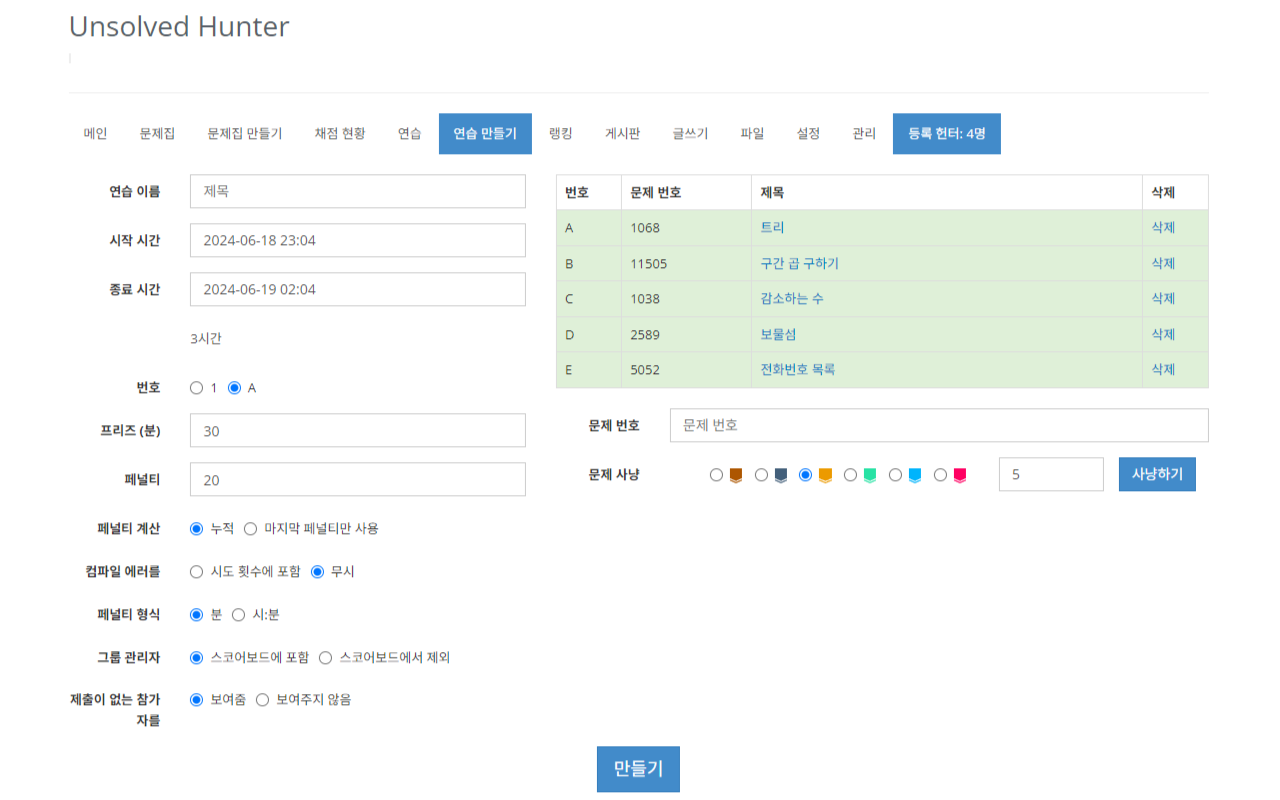Choose 마지막 페널티만 사용 option
The height and width of the screenshot is (800, 1280).
pos(251,528)
